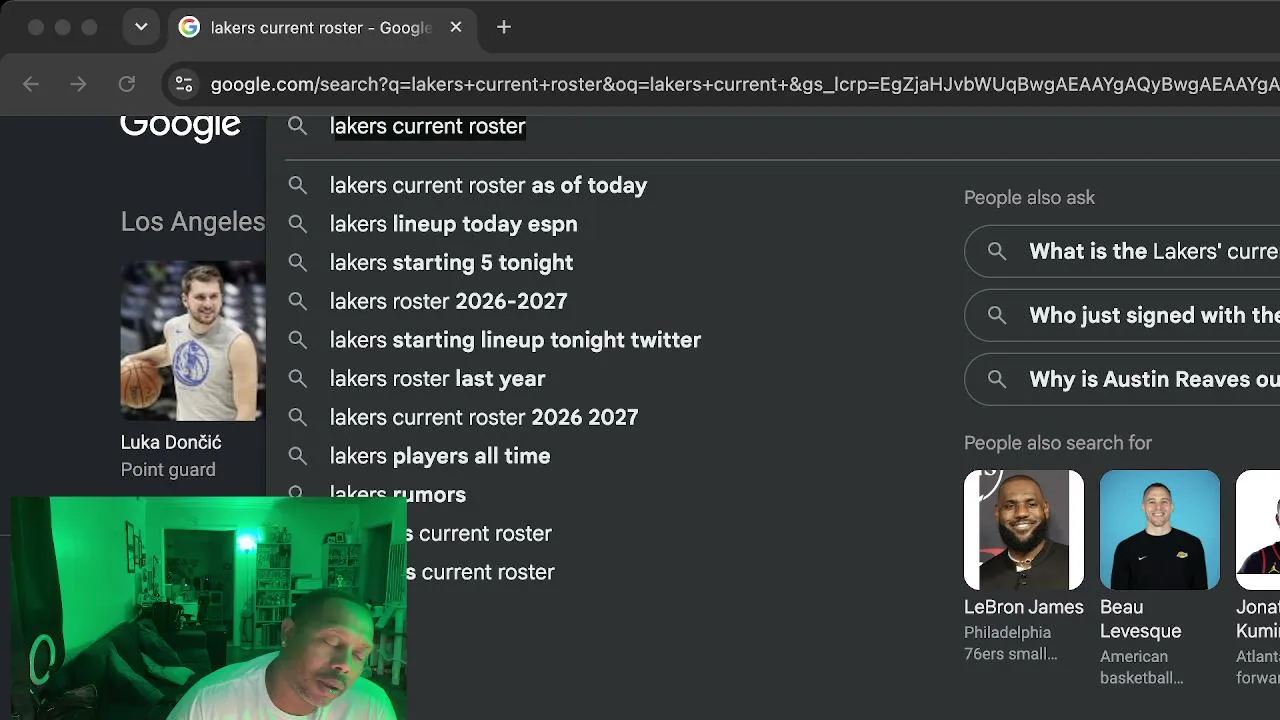Select the 'lakers current roster - Google' tab
The image size is (1280, 720).
click(320, 28)
